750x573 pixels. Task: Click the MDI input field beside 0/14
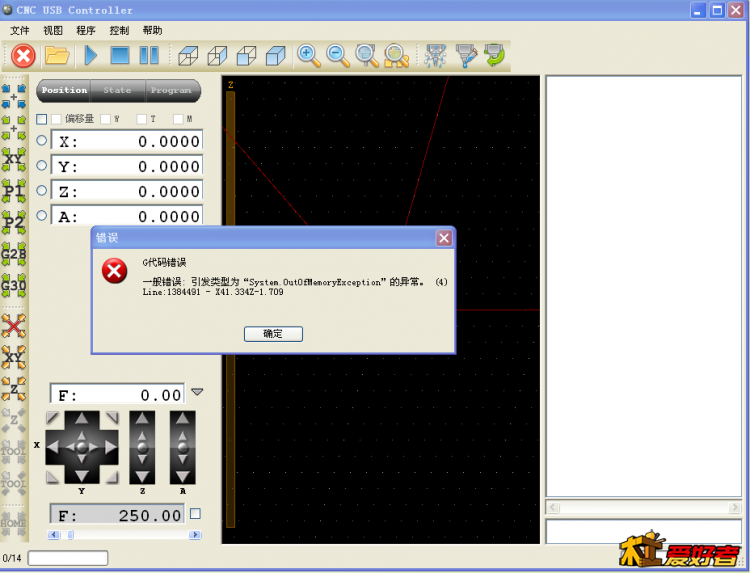(x=68, y=558)
